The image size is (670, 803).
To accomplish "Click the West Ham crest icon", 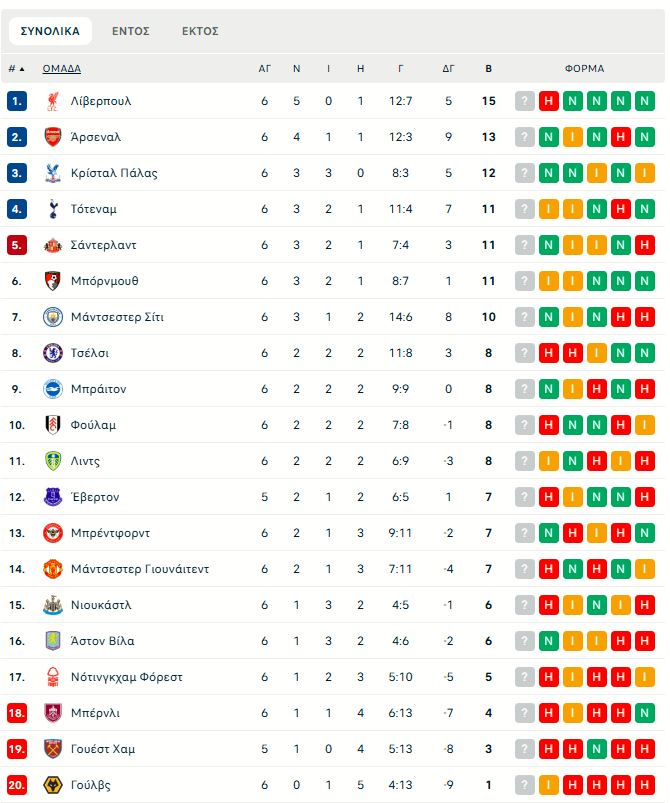I will tap(53, 749).
